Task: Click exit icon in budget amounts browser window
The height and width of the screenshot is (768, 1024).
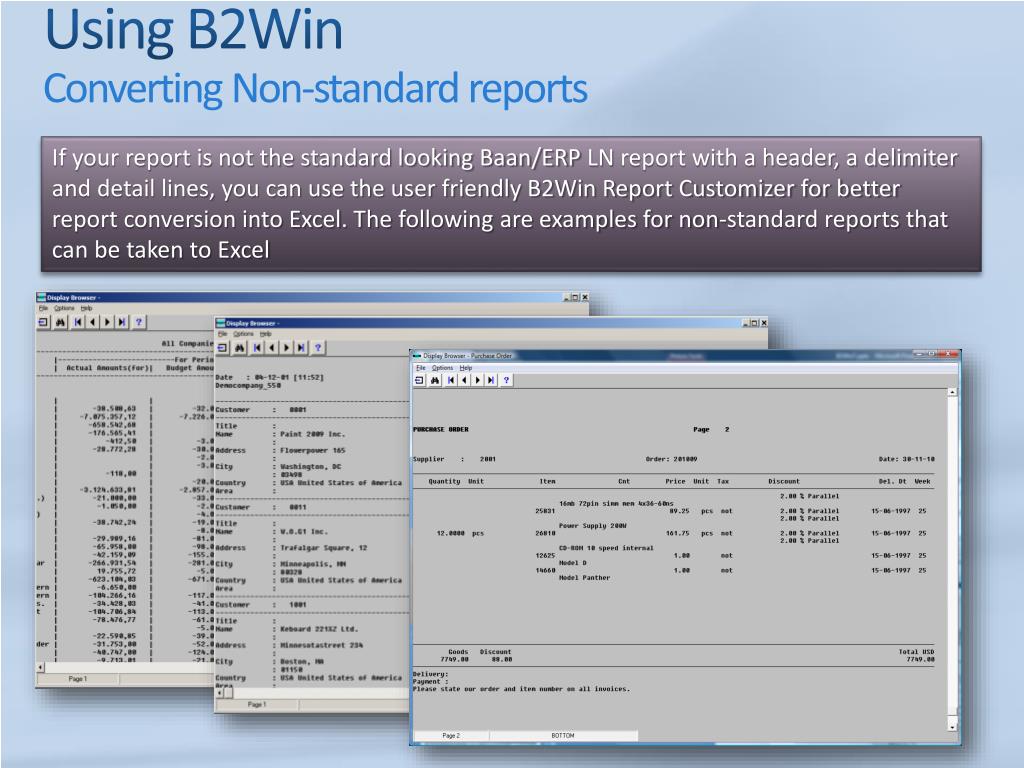Action: (x=43, y=322)
